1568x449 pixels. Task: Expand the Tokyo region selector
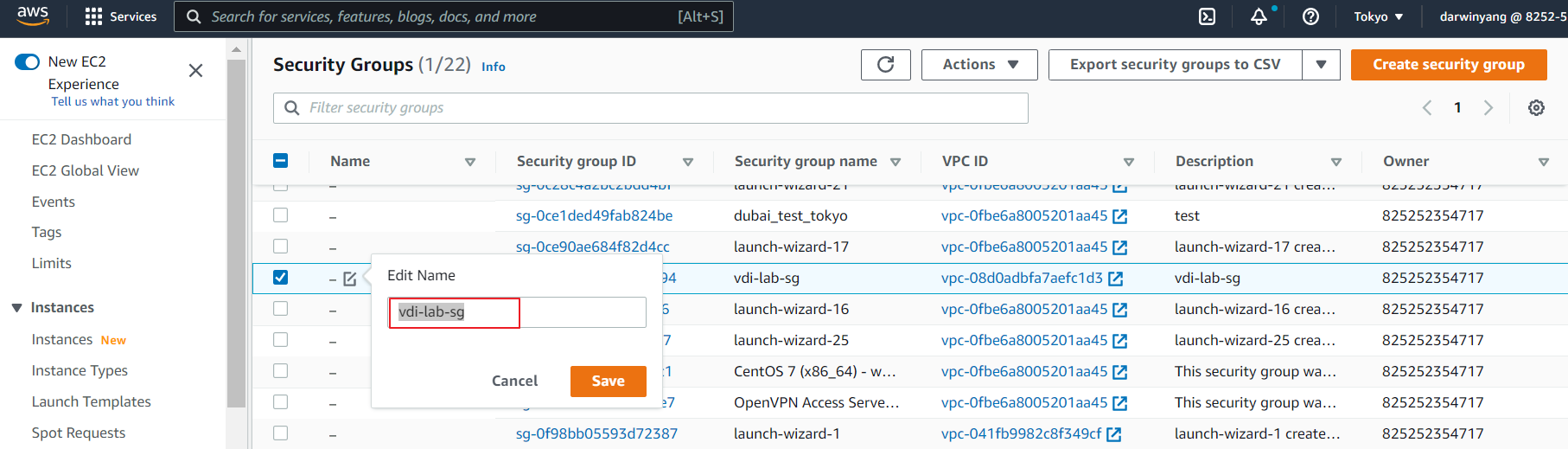(x=1378, y=16)
